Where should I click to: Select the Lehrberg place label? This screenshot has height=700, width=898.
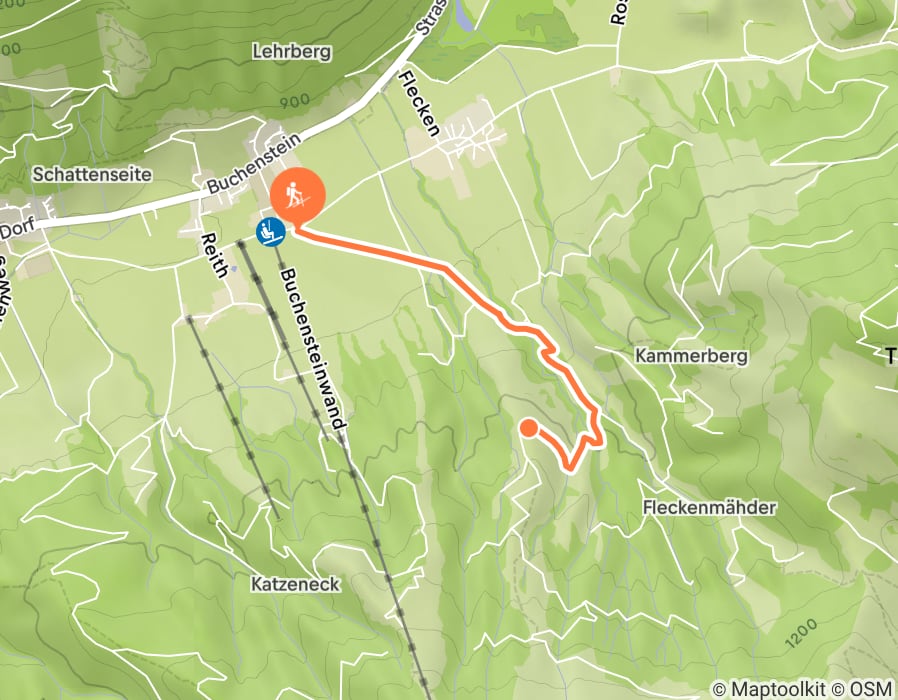(292, 52)
